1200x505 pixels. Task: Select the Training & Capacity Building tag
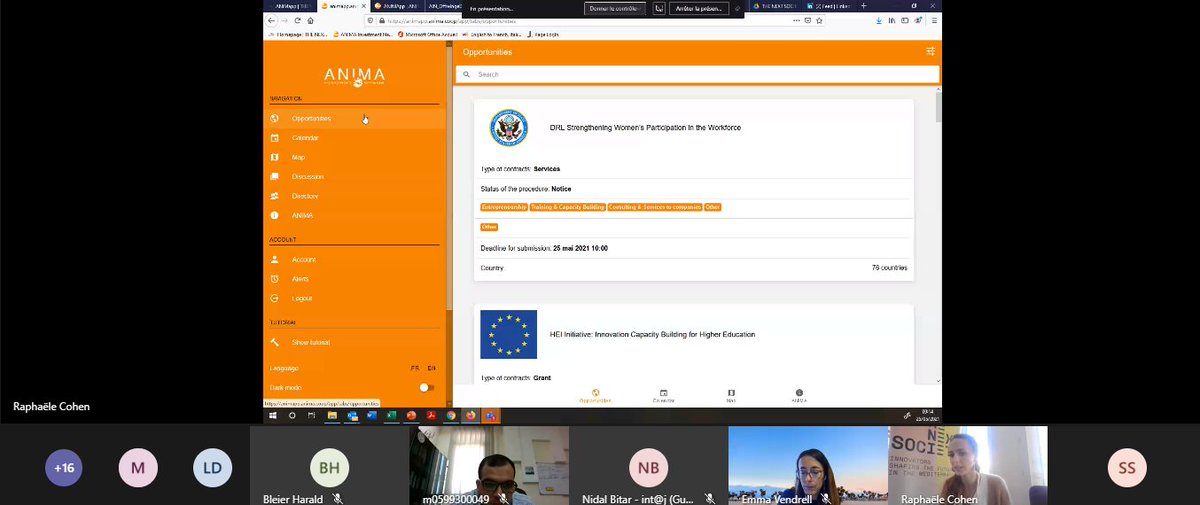[567, 207]
